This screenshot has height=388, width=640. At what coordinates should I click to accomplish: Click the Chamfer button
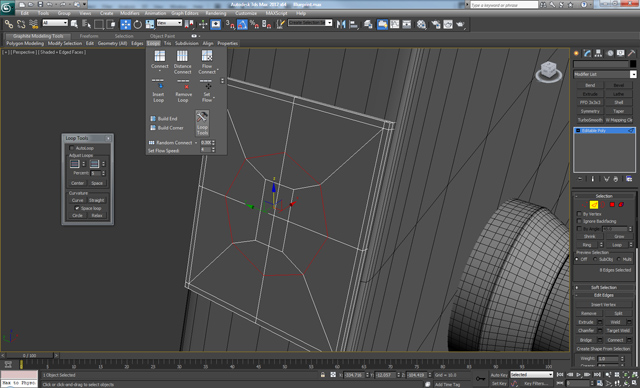586,331
